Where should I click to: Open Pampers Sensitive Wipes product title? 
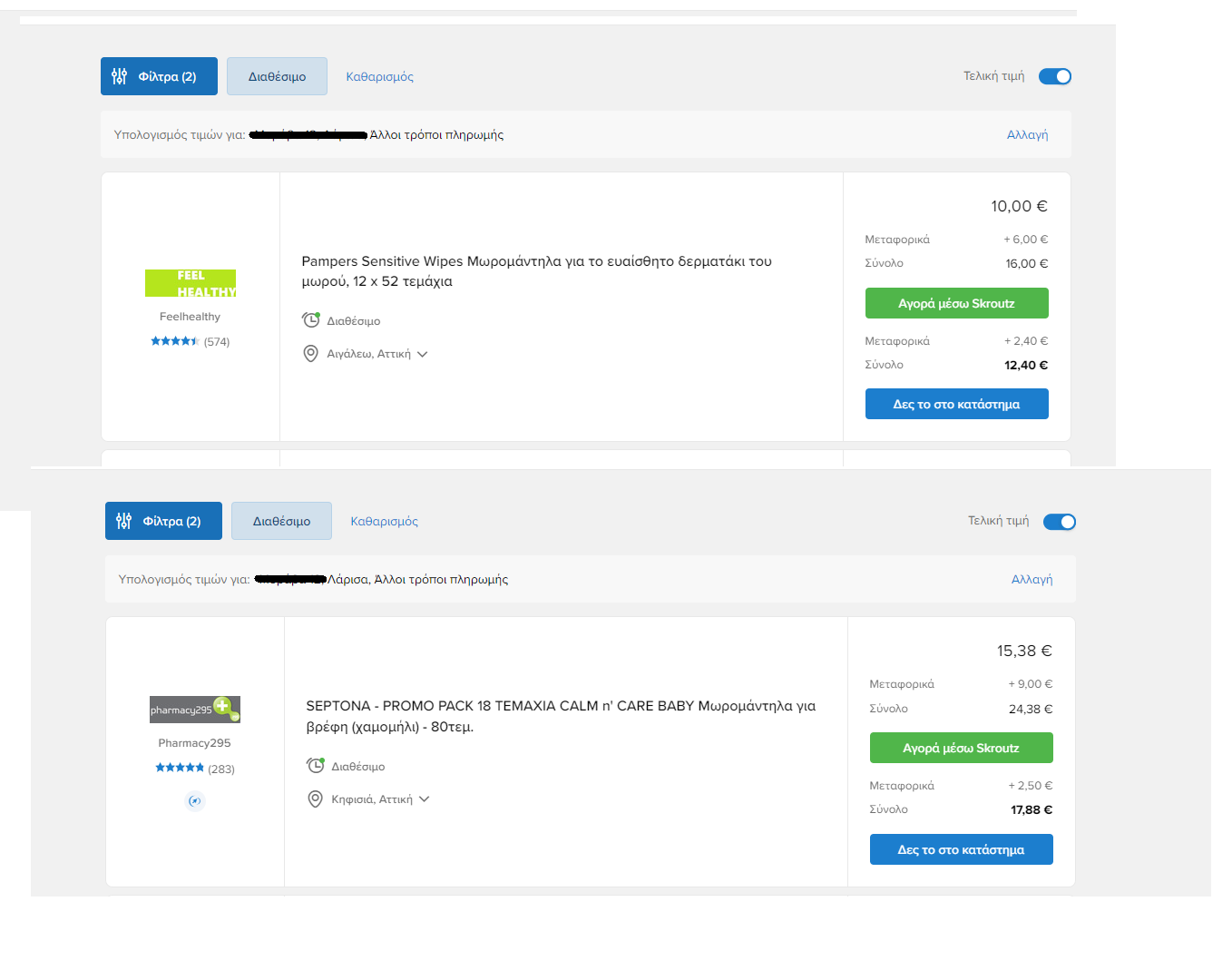536,271
